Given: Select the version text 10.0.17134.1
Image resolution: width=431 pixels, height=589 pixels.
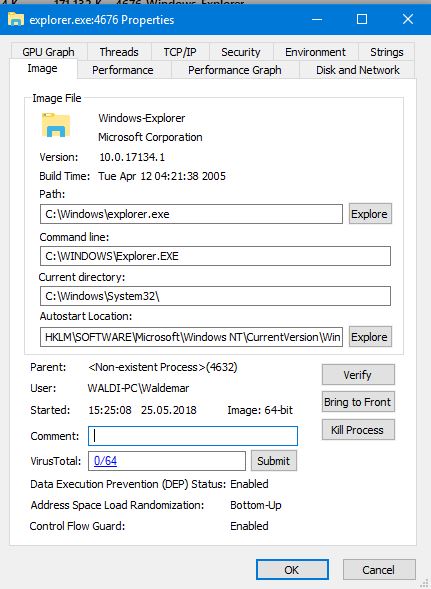Looking at the screenshot, I should coord(132,157).
